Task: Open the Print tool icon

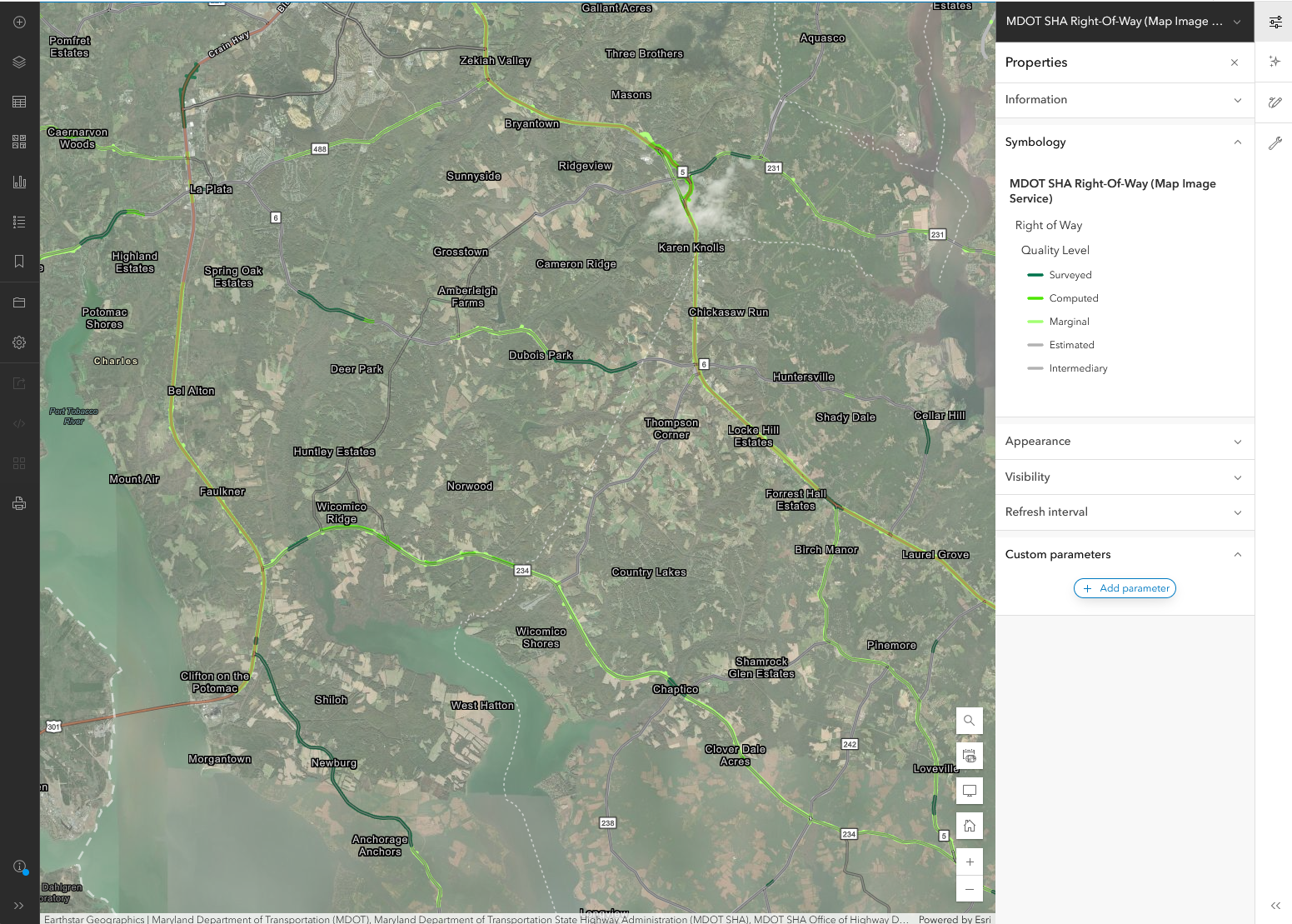Action: [x=19, y=503]
